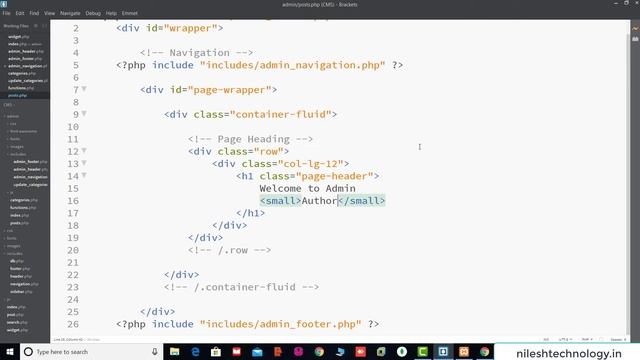
Task: Select admin_navigation.php in Working Files
Action: 27,66
